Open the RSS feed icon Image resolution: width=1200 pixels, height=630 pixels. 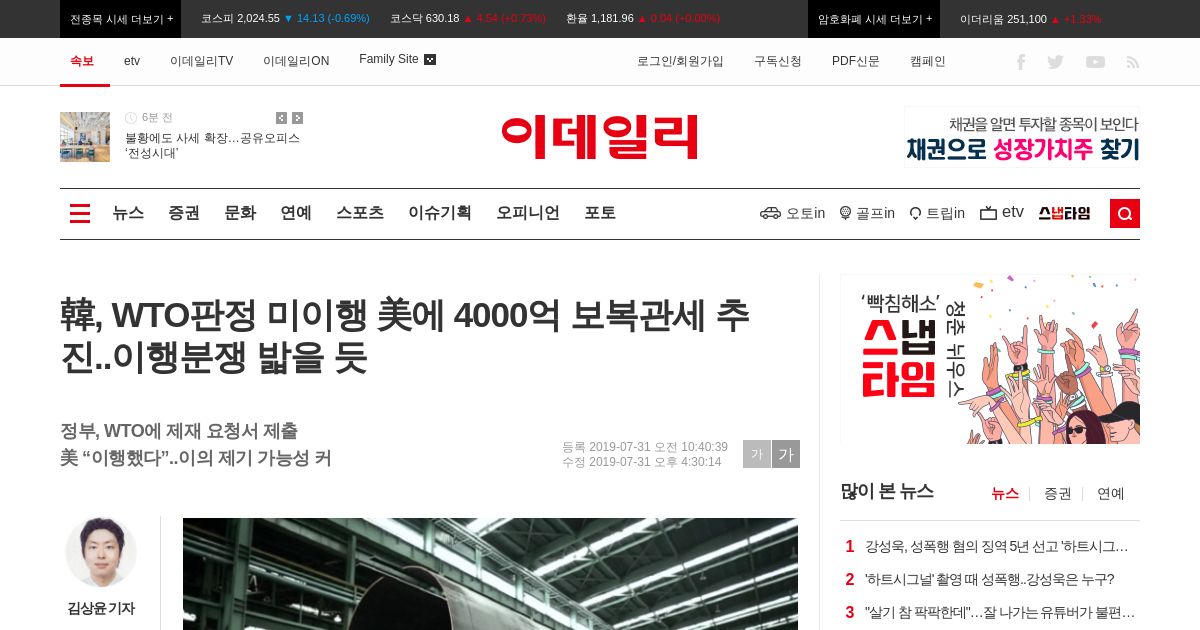(x=1133, y=62)
